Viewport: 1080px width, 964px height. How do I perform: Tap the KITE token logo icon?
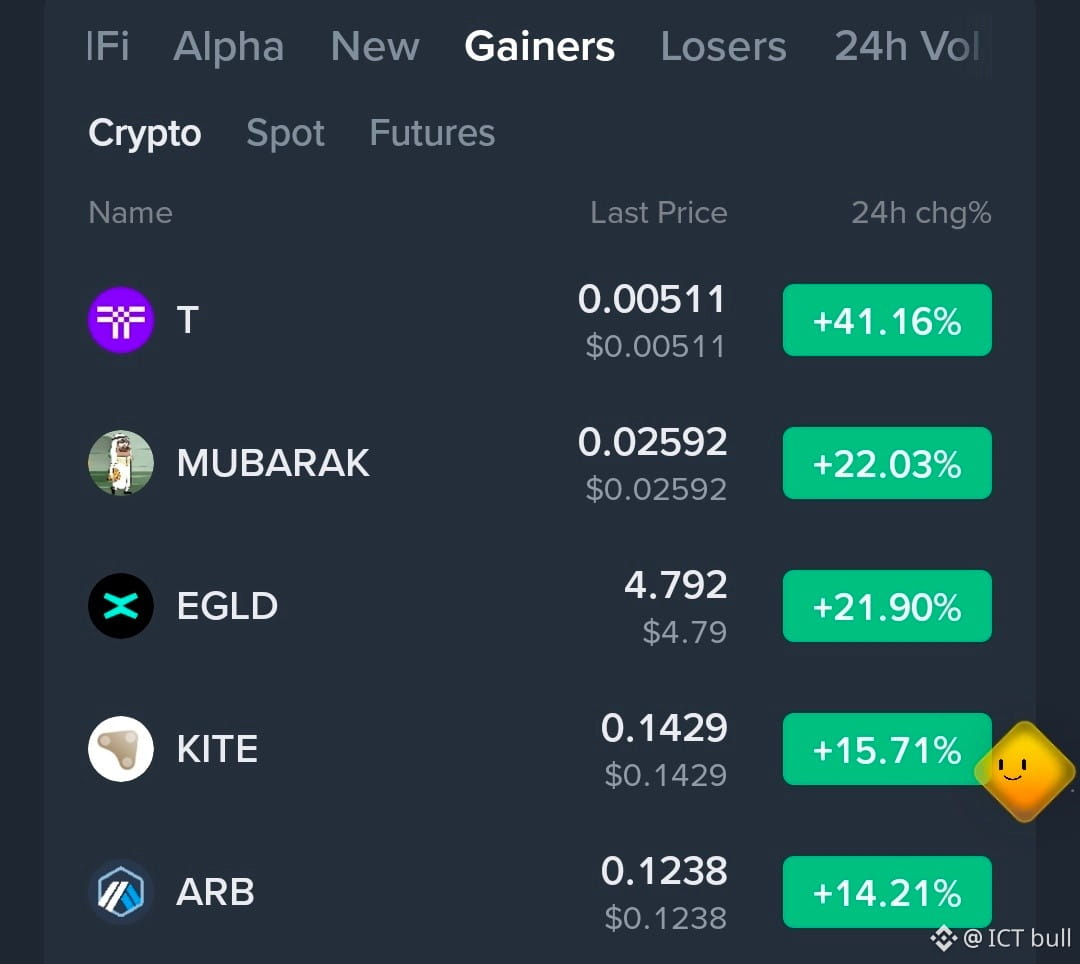[121, 748]
